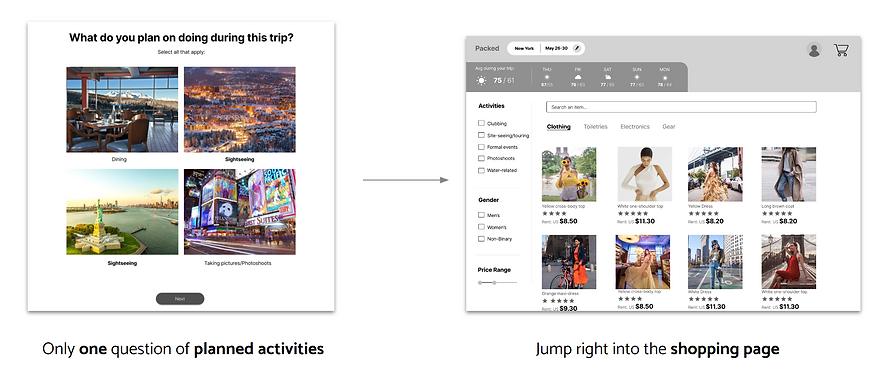
Task: Click the New York destination pill
Action: pos(524,48)
